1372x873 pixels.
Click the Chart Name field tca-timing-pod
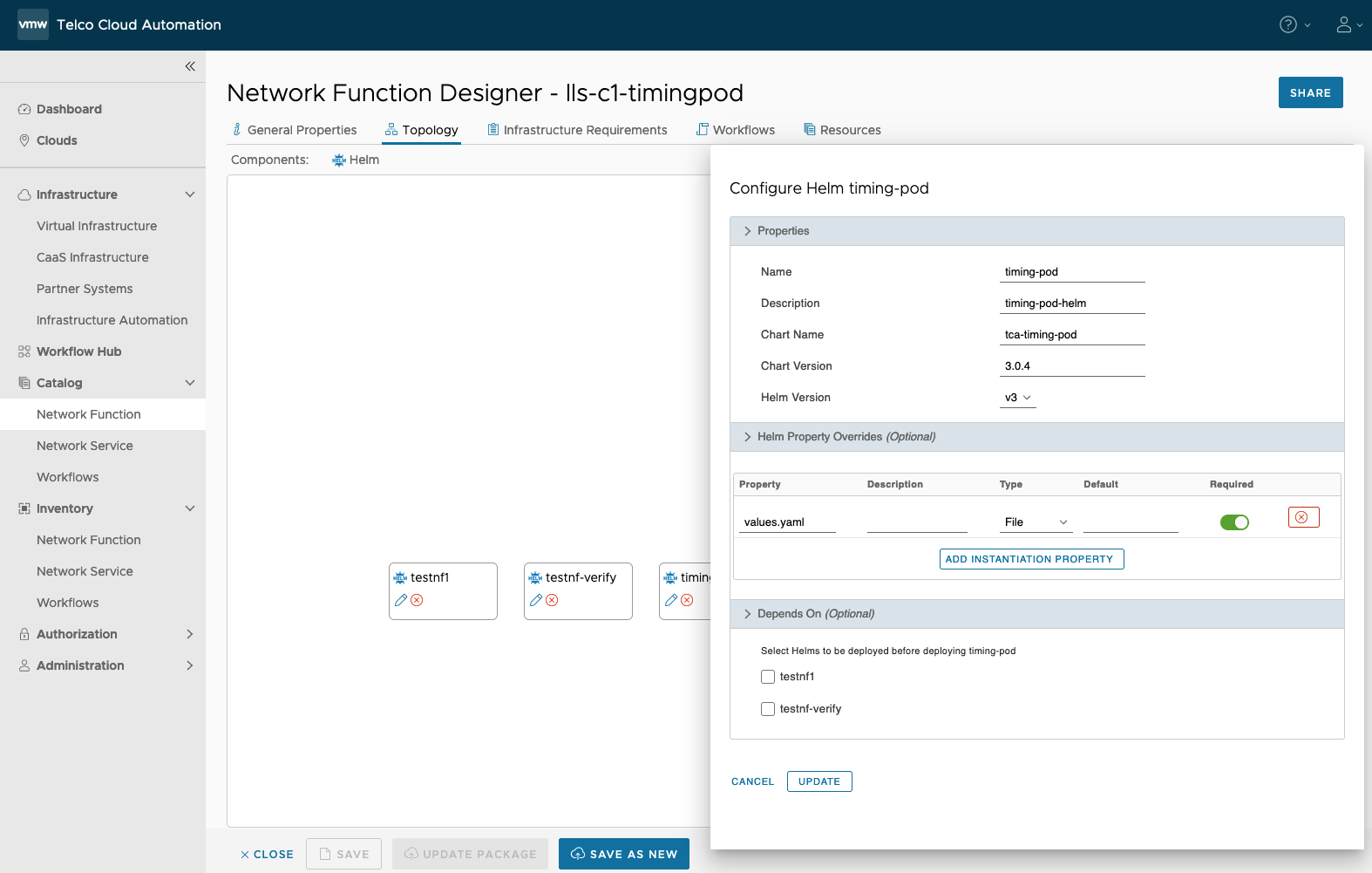coord(1072,335)
